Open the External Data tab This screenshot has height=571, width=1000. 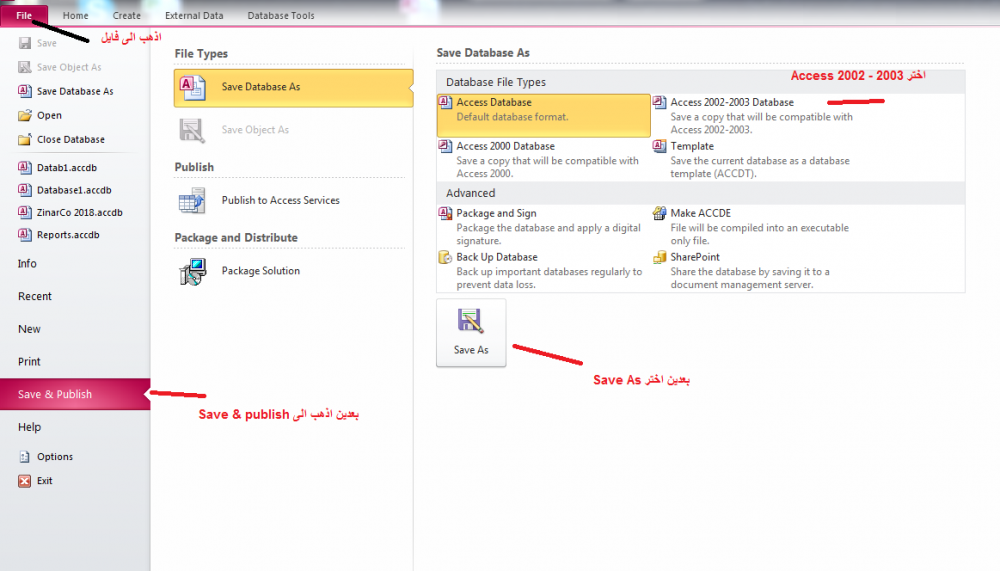[194, 15]
